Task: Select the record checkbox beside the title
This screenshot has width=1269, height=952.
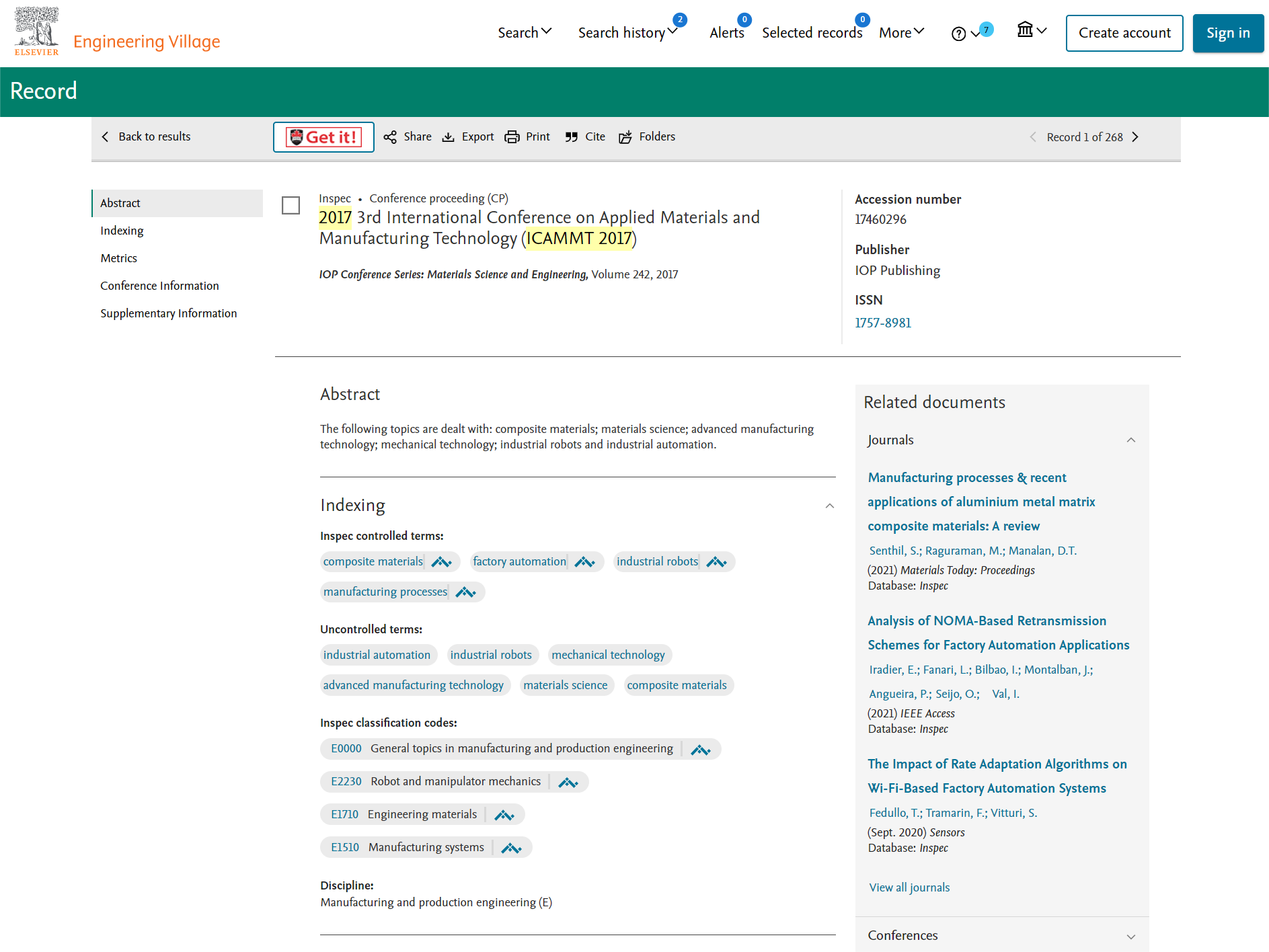Action: pyautogui.click(x=291, y=205)
